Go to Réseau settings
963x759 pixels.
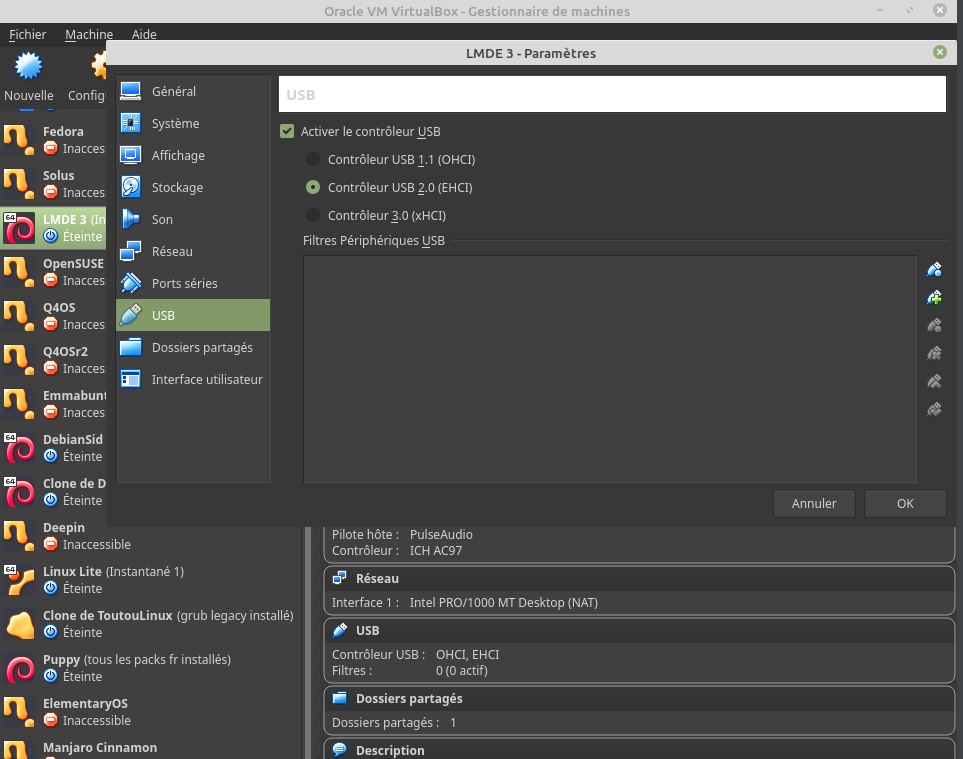click(x=193, y=251)
